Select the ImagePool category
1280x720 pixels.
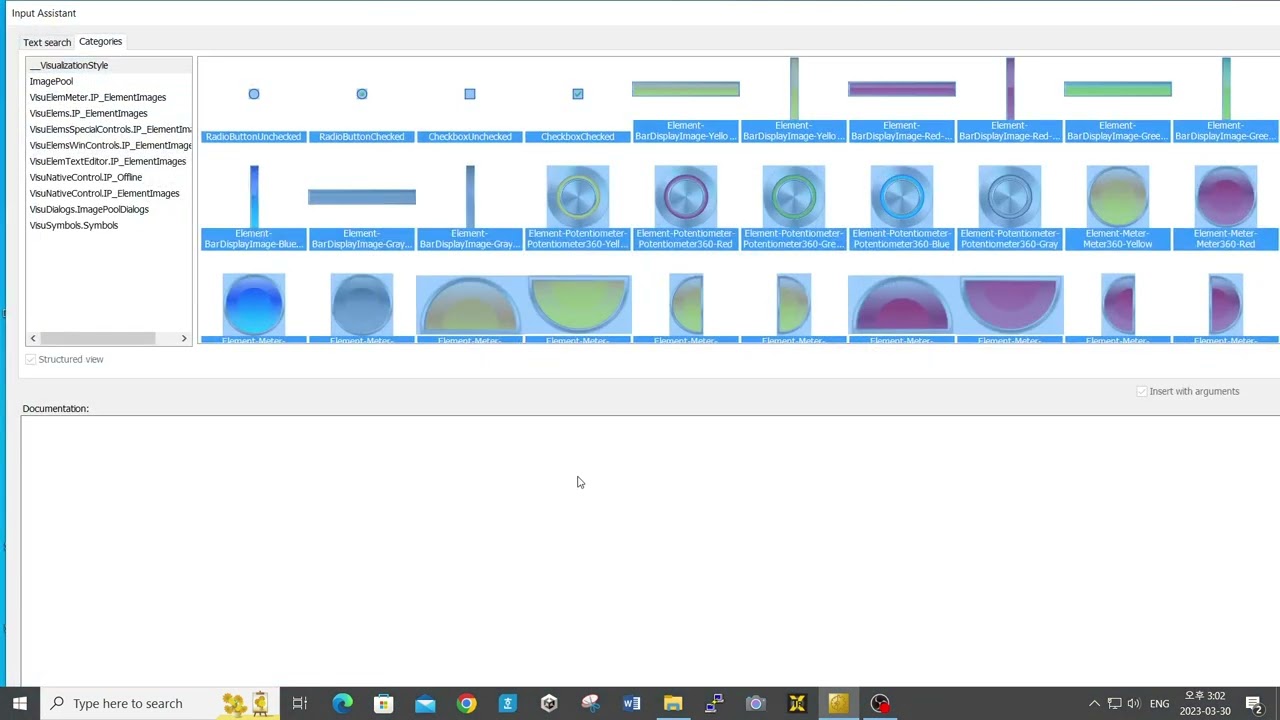tap(51, 81)
